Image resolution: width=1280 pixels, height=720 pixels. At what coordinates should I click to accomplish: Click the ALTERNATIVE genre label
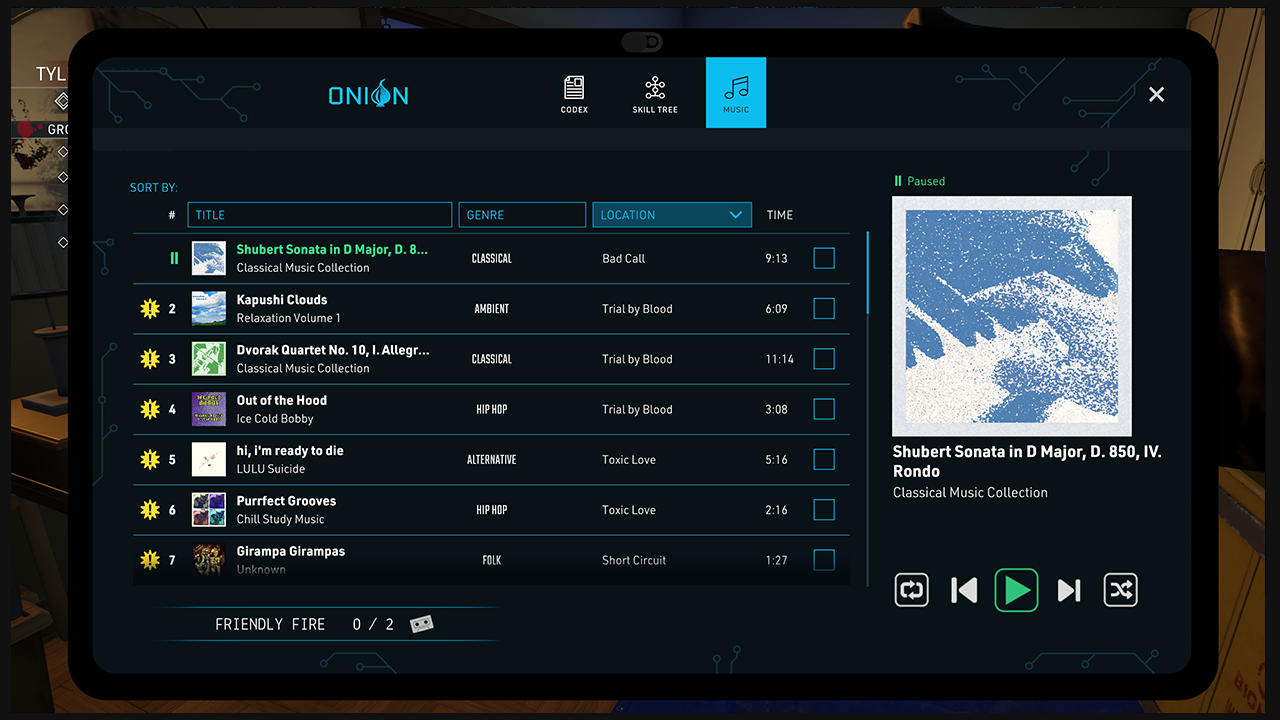pos(492,460)
